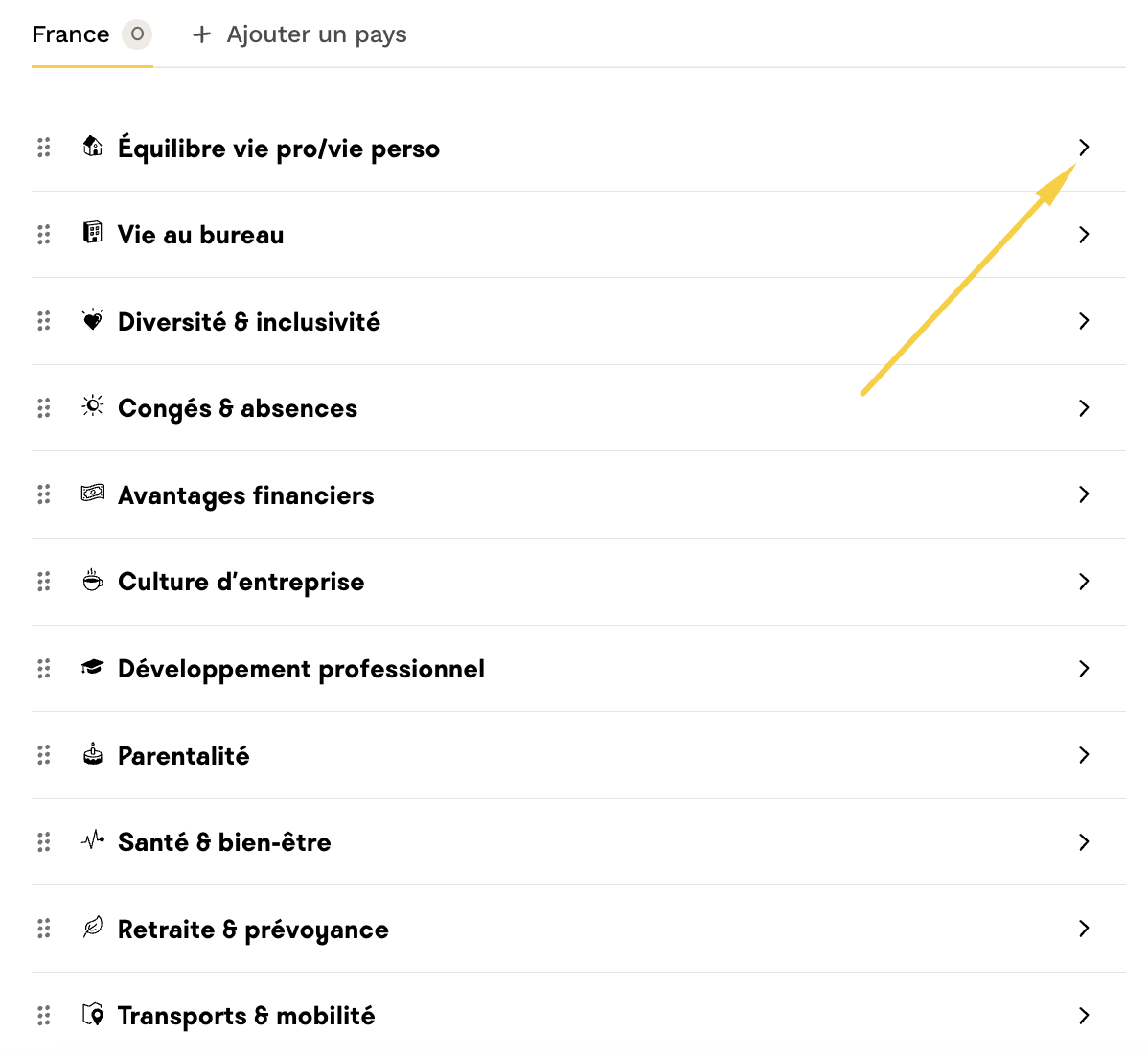This screenshot has height=1056, width=1148.
Task: Expand the Parentalité section chevron
Action: click(1084, 755)
